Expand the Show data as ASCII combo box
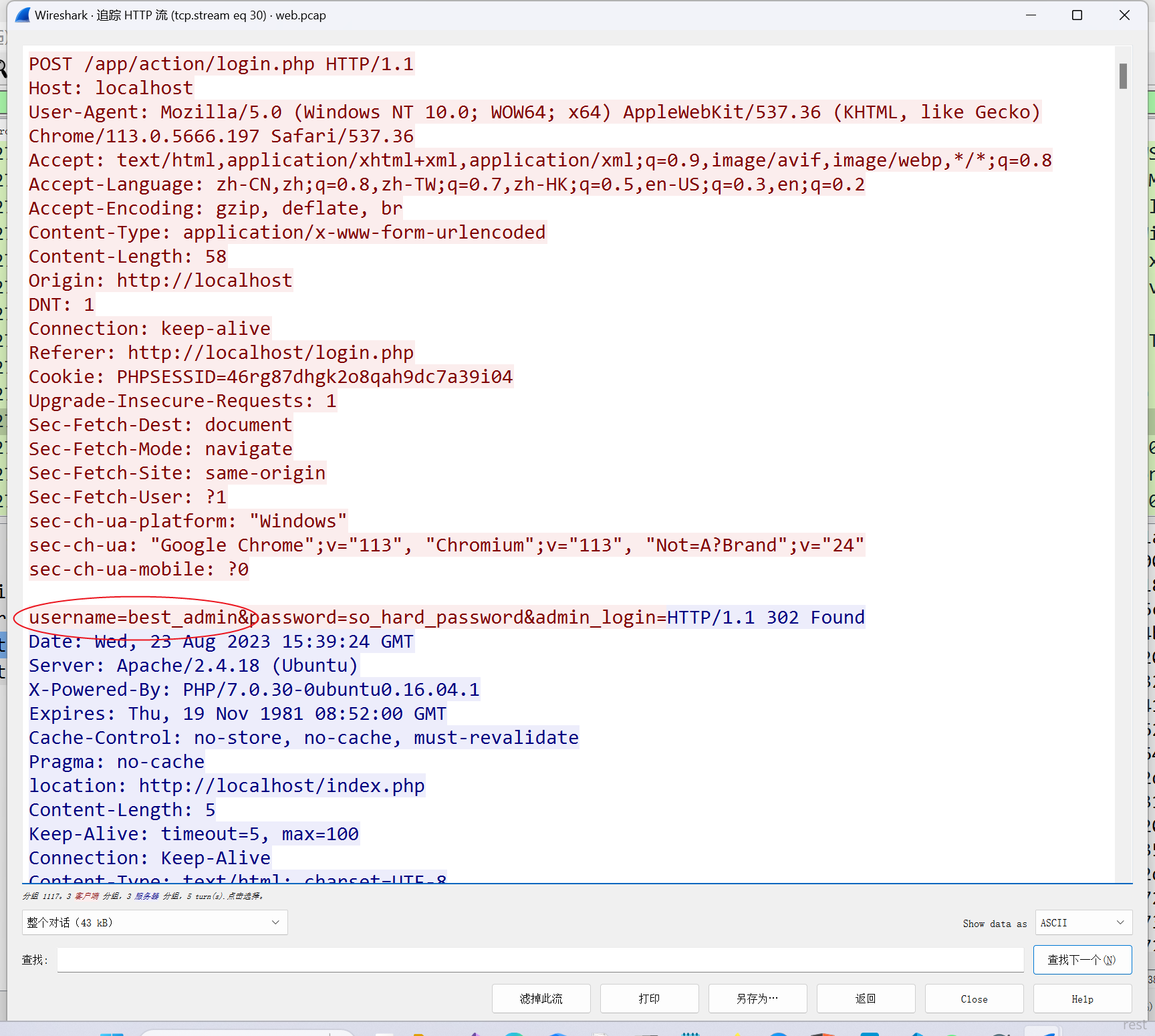This screenshot has width=1155, height=1036. click(x=1083, y=922)
